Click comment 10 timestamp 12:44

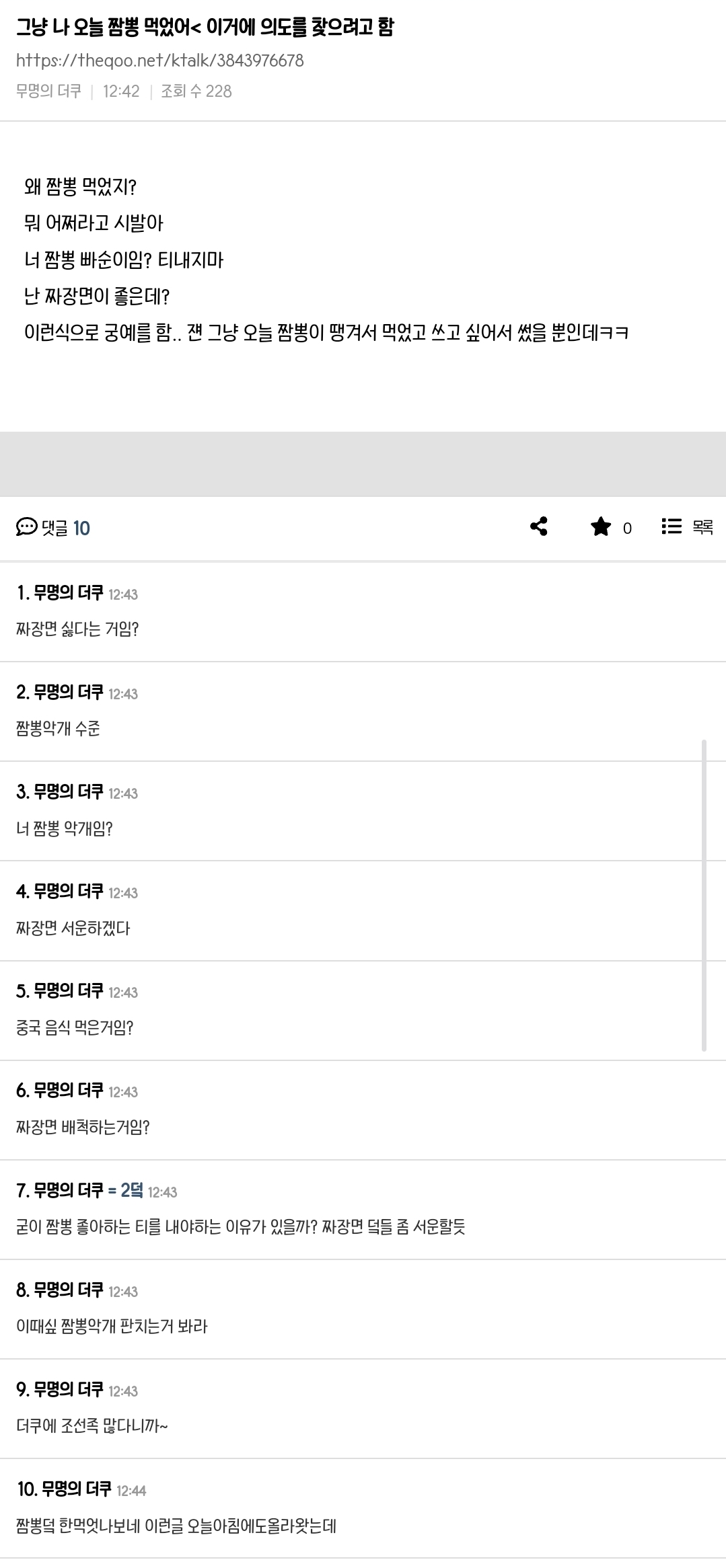point(131,1491)
